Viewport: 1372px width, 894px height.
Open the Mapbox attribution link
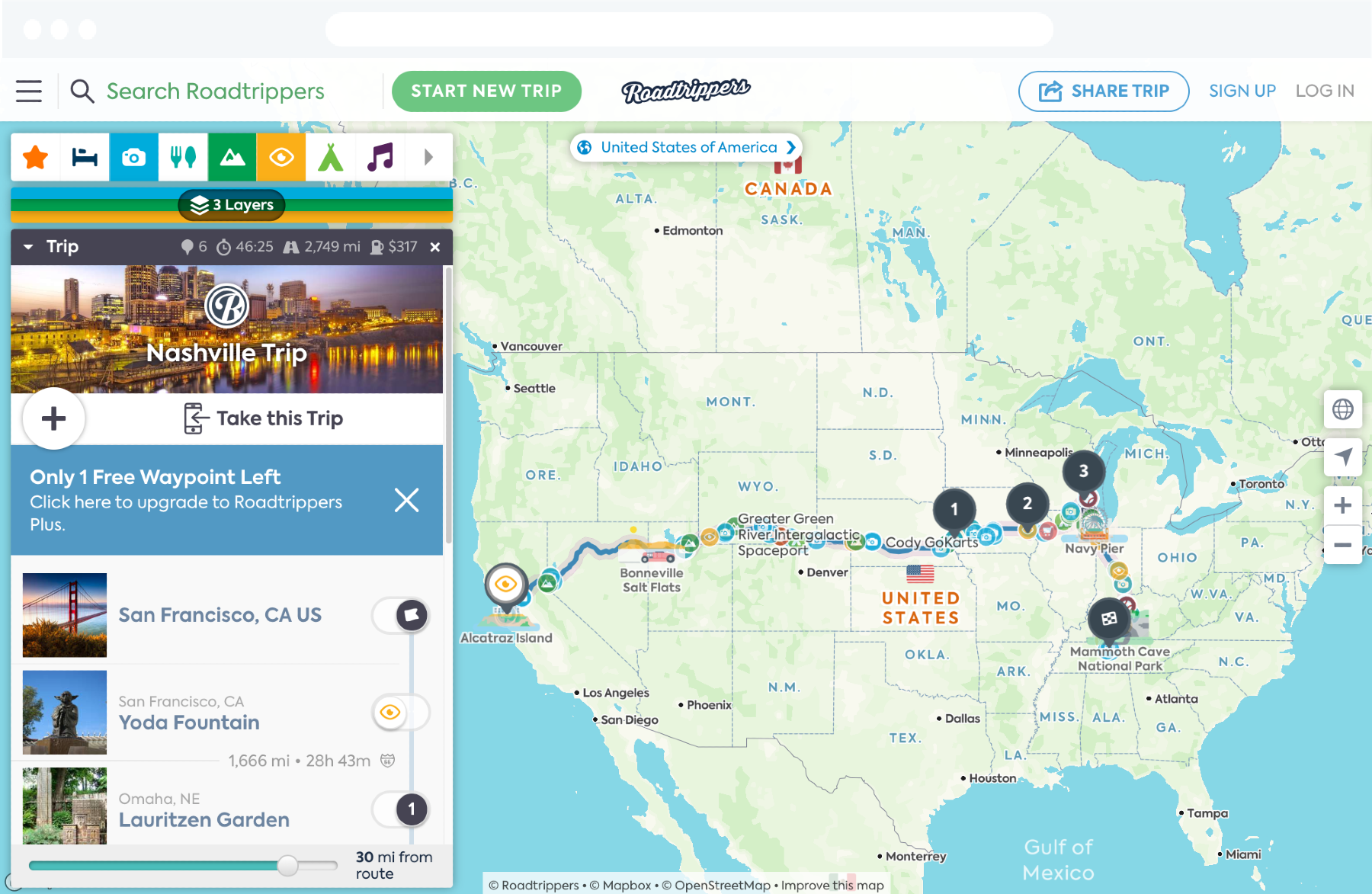click(x=620, y=885)
